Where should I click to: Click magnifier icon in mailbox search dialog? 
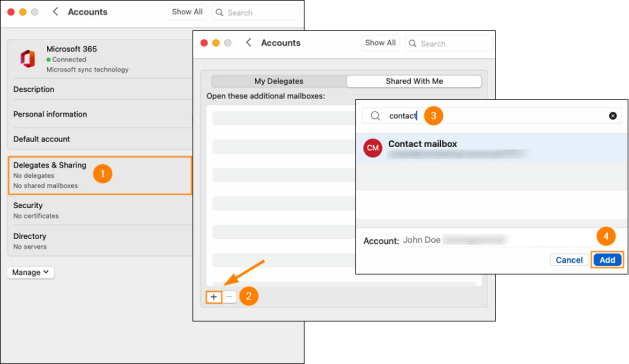point(375,116)
